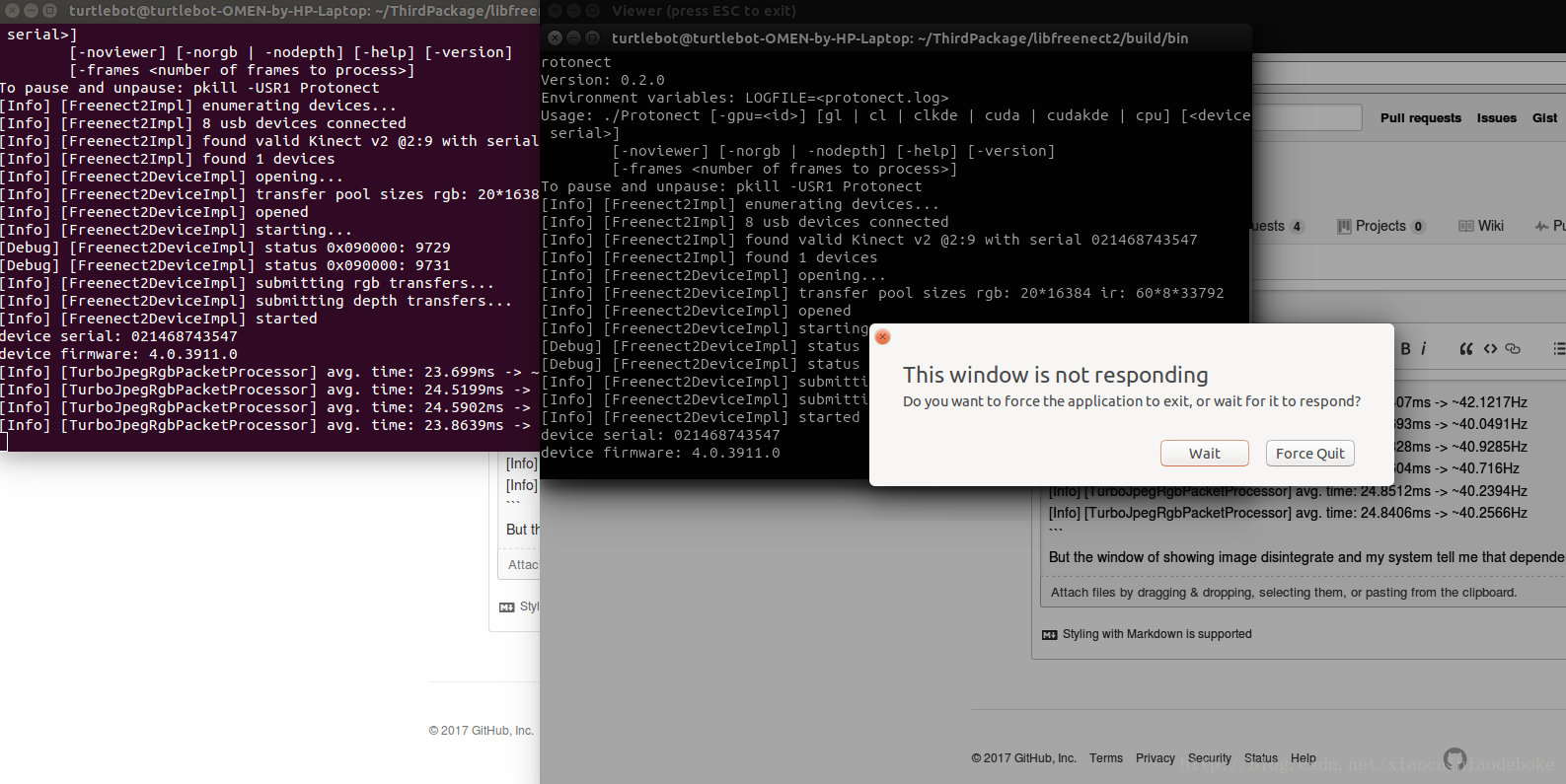Close the black terminal window
The height and width of the screenshot is (784, 1566).
(x=555, y=37)
